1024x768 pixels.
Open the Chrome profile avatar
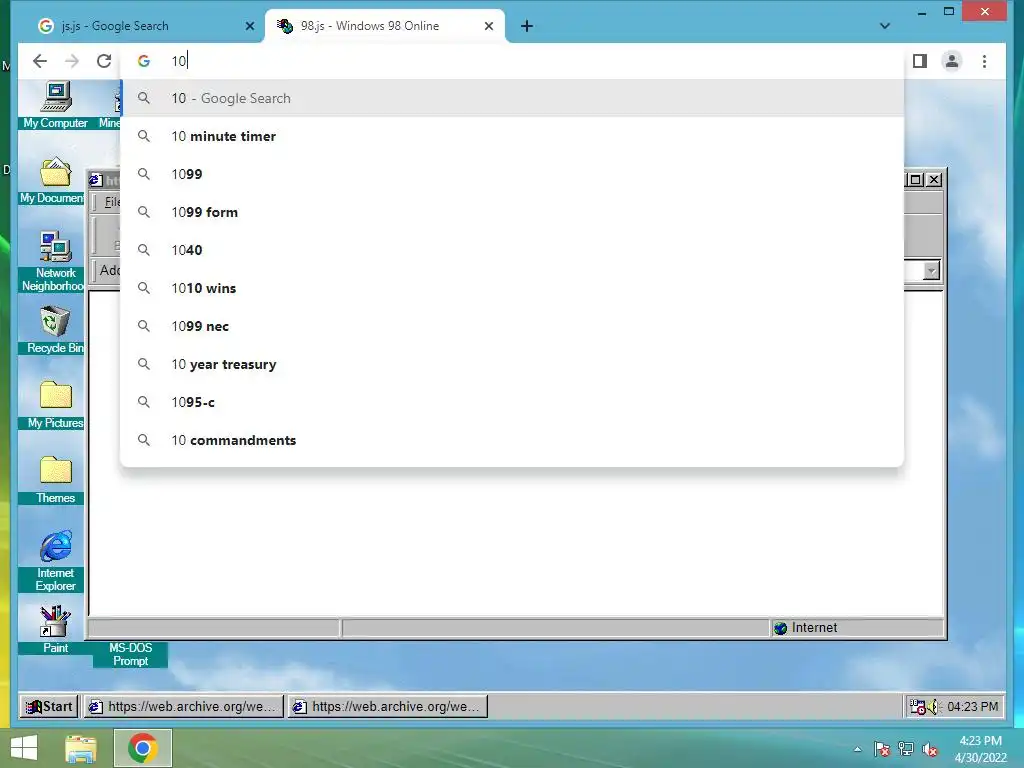pos(952,61)
